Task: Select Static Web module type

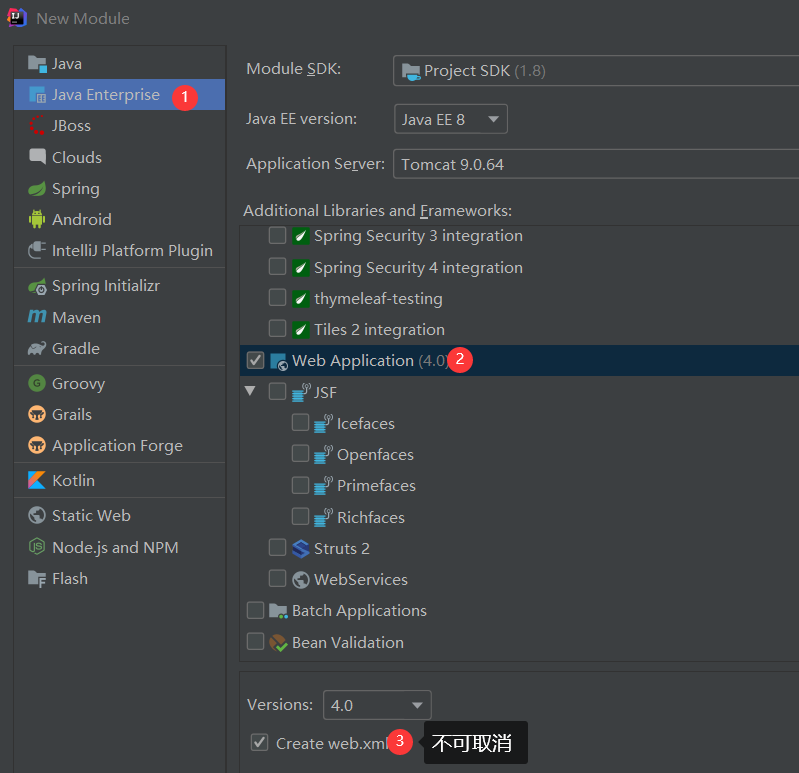Action: [119, 516]
